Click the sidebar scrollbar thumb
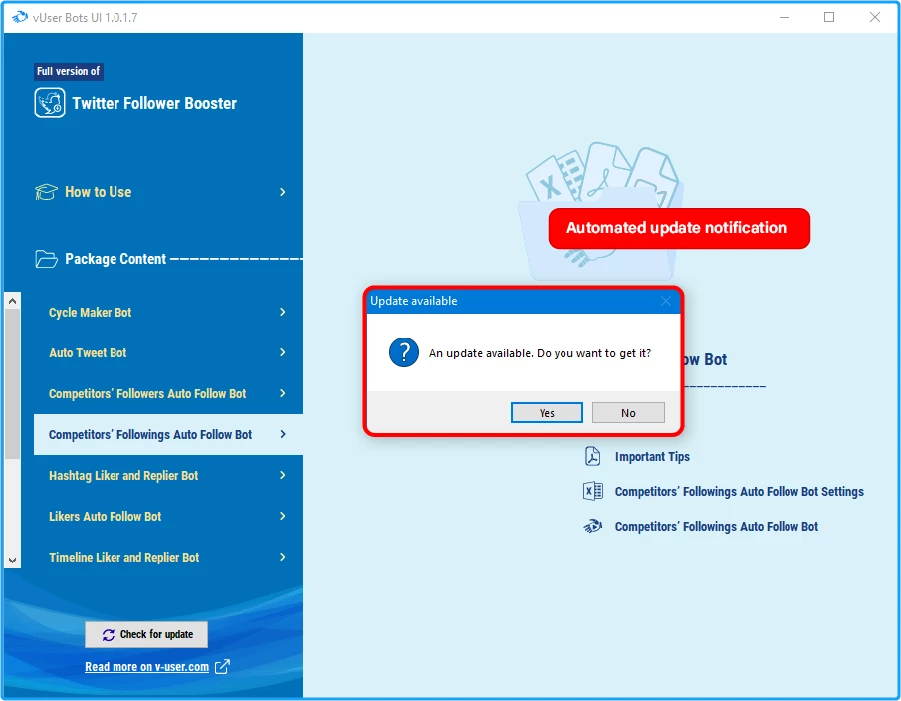The image size is (901, 701). [13, 384]
